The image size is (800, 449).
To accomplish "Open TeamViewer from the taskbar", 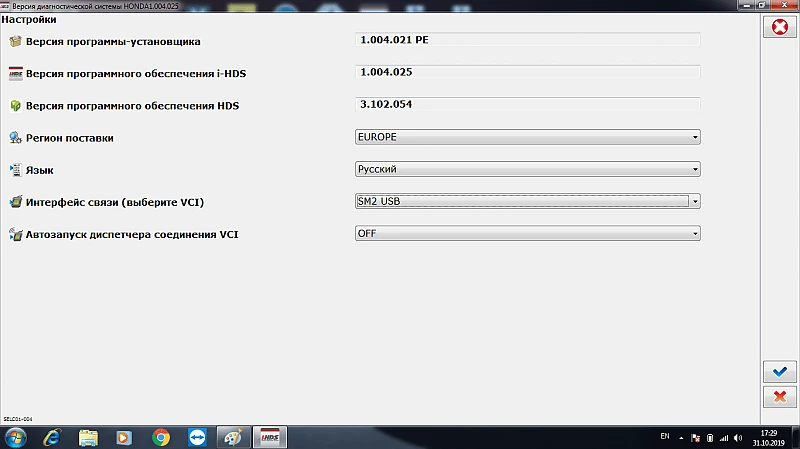I will [197, 437].
